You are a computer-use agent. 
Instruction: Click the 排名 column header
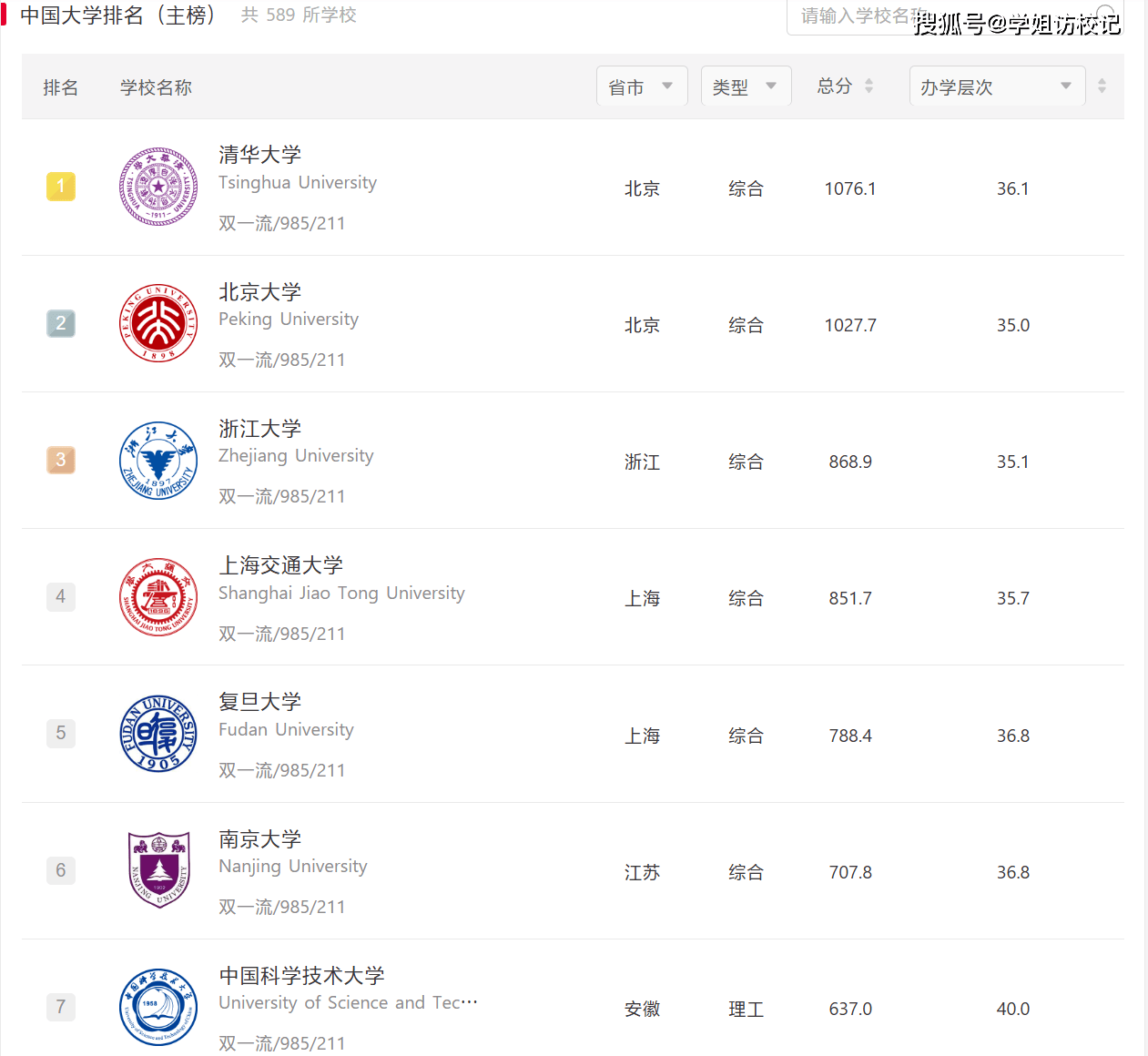tap(61, 87)
